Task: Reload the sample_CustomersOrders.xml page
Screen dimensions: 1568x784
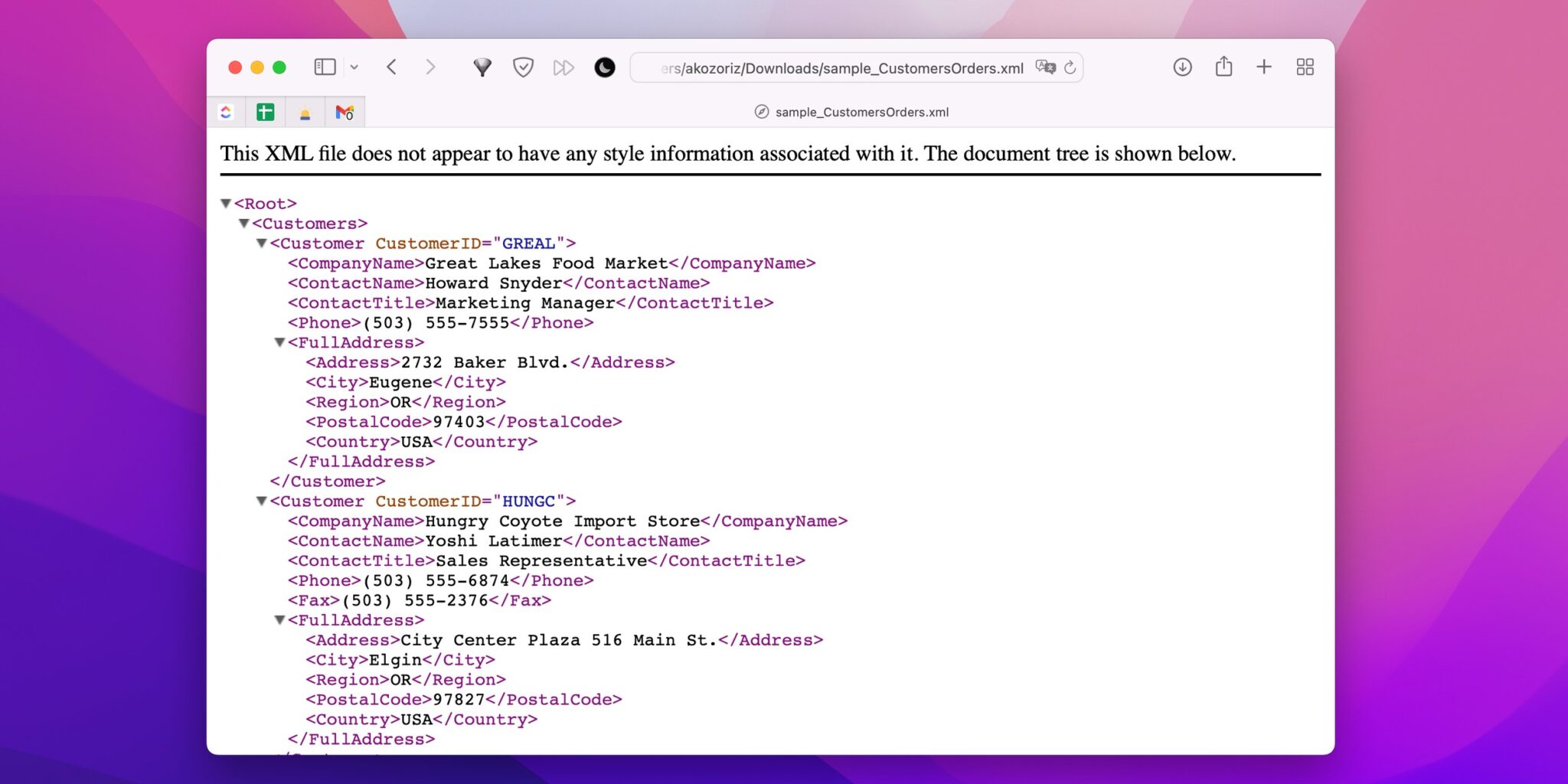Action: point(1071,67)
